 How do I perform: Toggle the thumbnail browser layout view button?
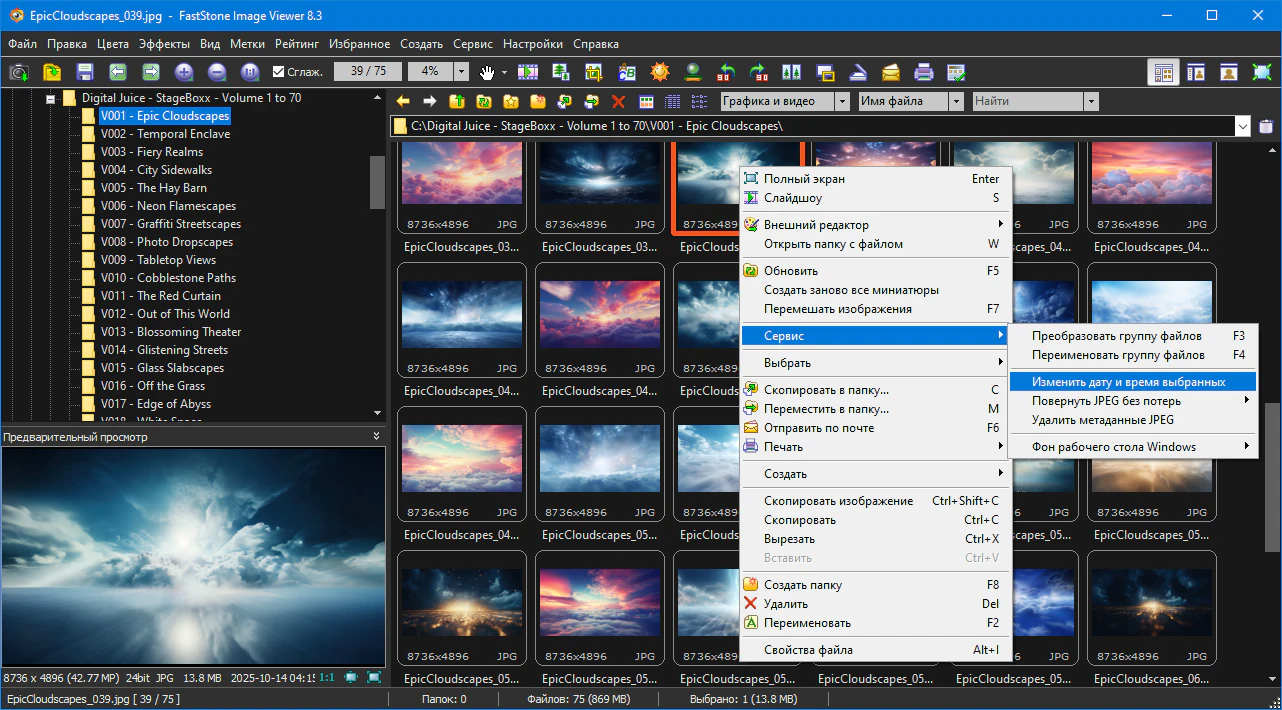(1163, 72)
